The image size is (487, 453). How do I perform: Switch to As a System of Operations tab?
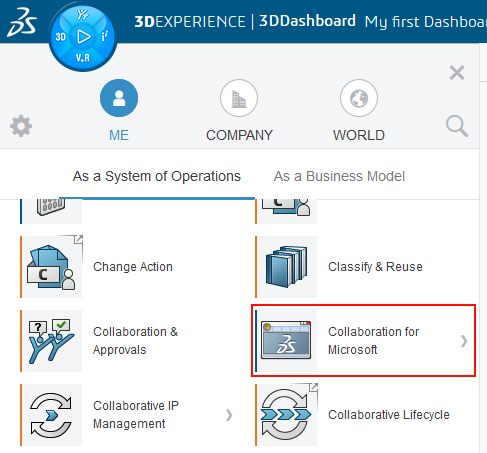click(x=157, y=176)
